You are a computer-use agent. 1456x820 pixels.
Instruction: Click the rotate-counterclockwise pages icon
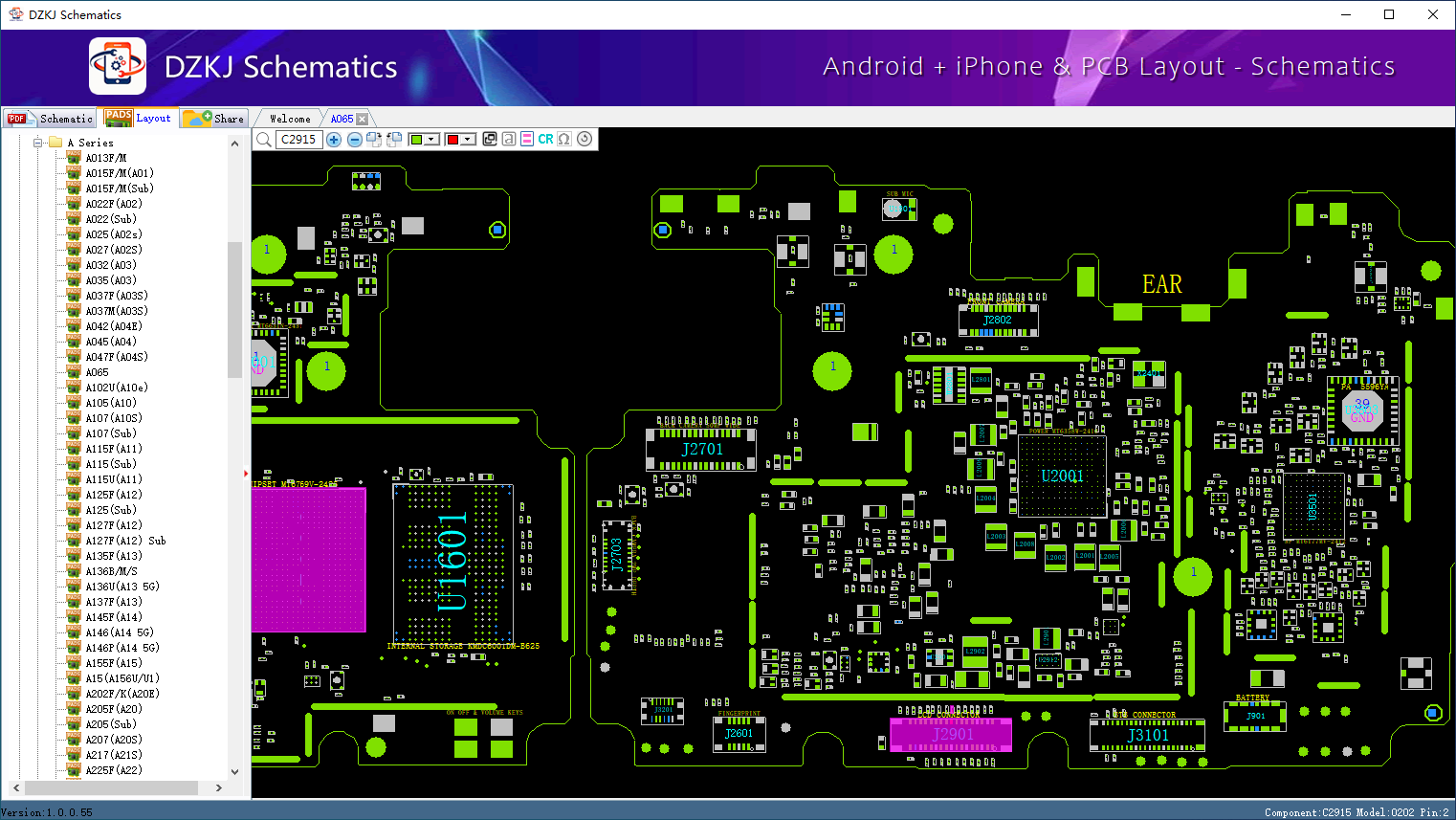[x=393, y=140]
